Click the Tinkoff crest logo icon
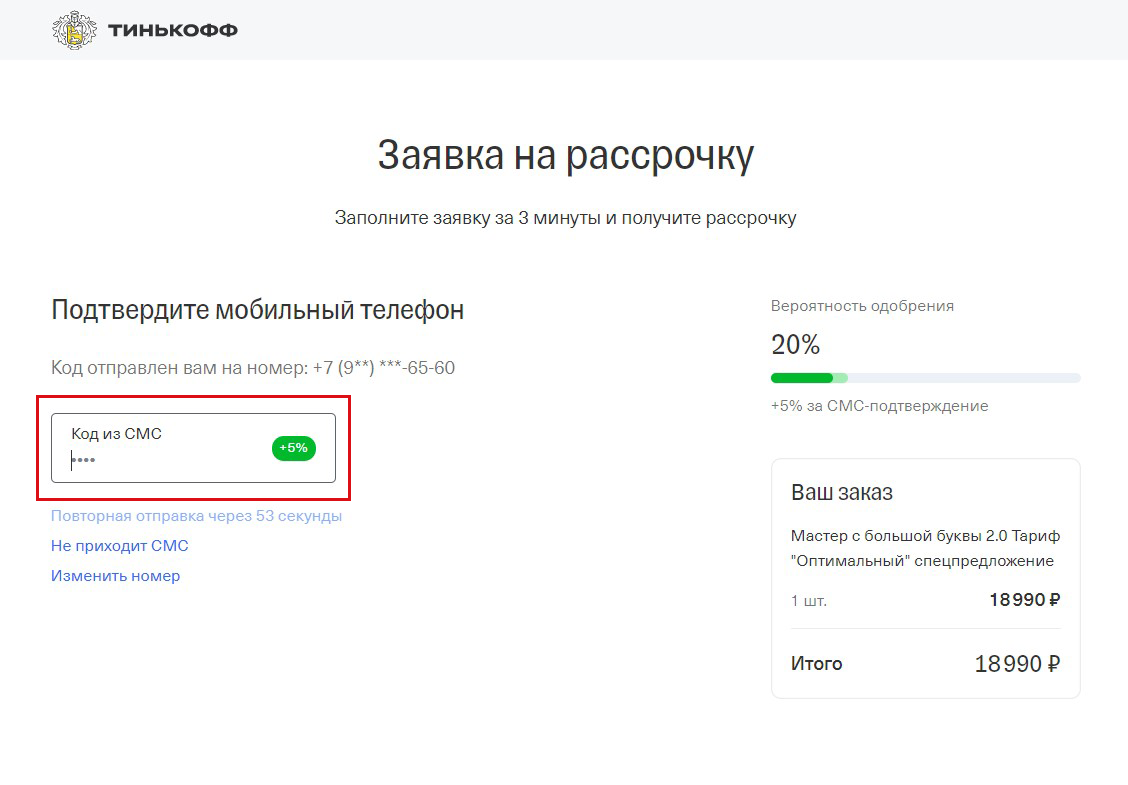1128x785 pixels. [x=73, y=29]
